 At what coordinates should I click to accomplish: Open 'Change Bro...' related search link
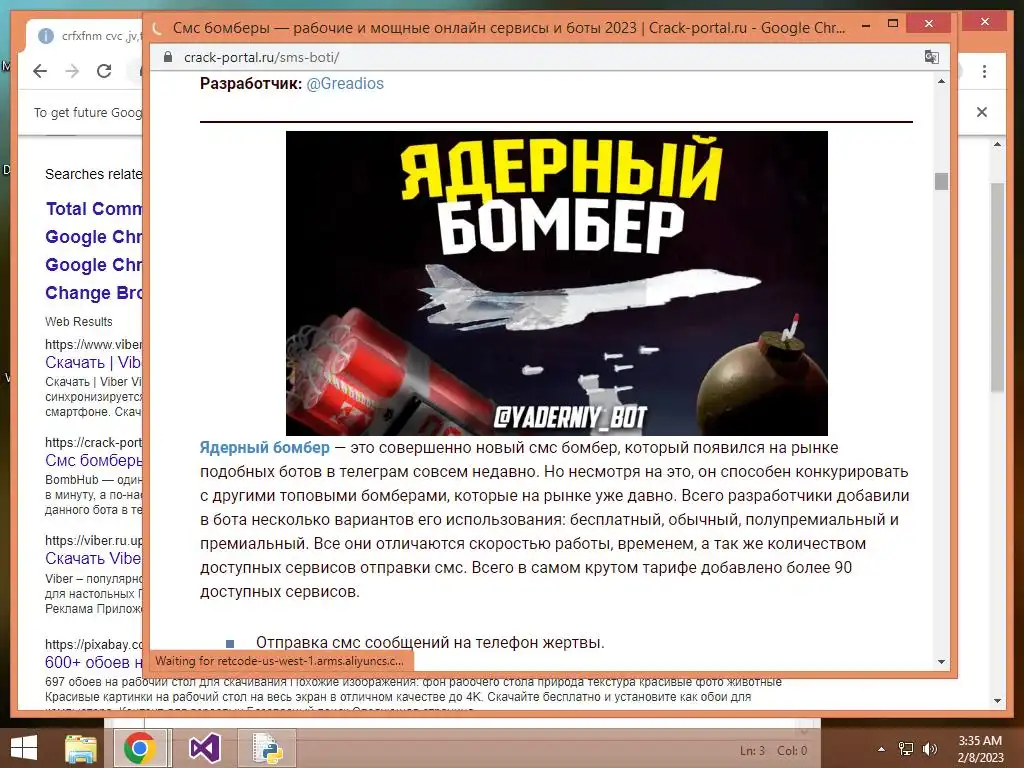(x=94, y=293)
